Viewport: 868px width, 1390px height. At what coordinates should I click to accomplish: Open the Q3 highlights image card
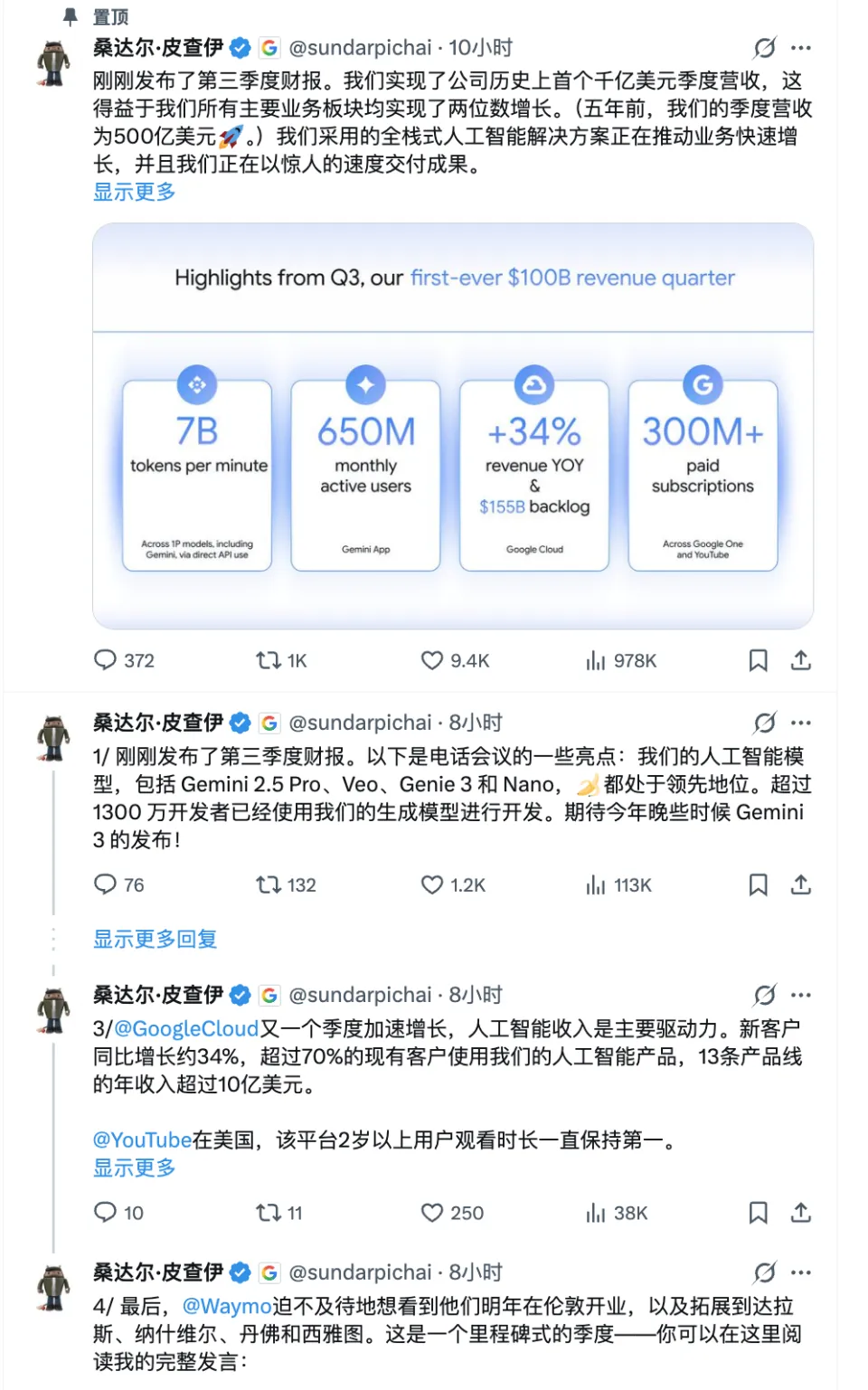[x=453, y=426]
